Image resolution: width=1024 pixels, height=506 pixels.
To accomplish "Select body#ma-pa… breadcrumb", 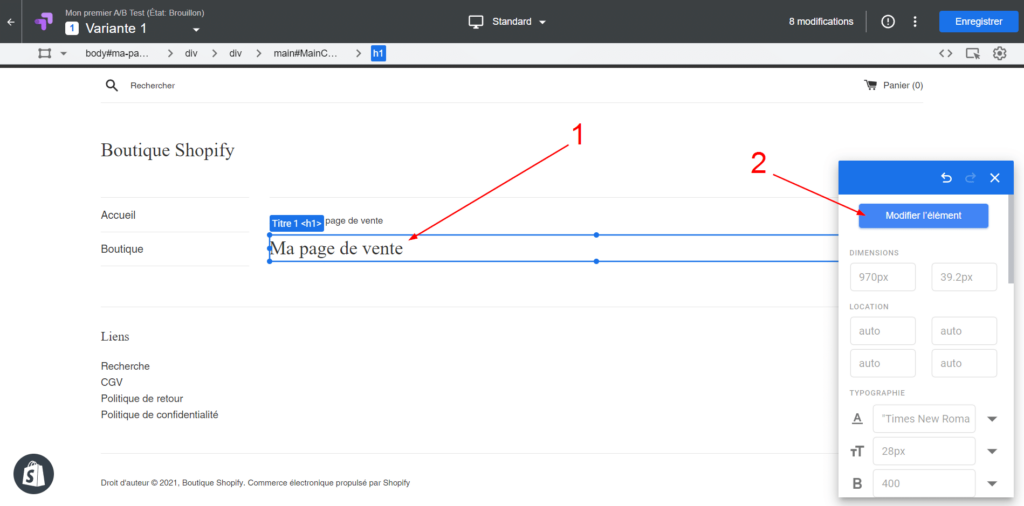I will 117,54.
